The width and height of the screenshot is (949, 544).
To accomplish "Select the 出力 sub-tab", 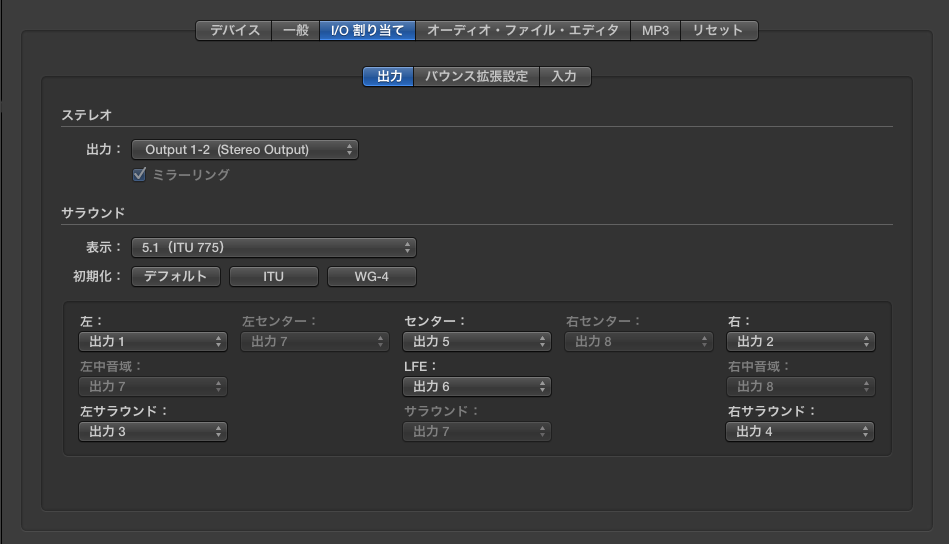I will pos(389,76).
